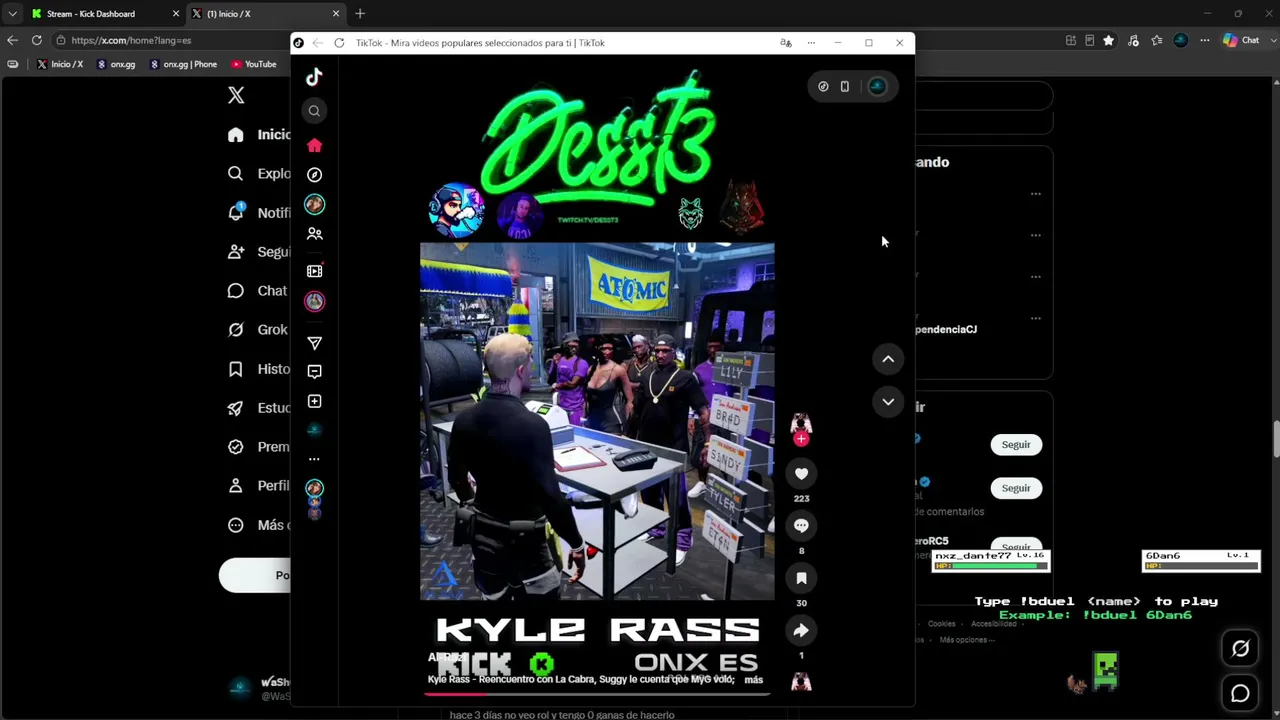Image resolution: width=1280 pixels, height=720 pixels.
Task: Open Perfil in the X sidebar
Action: pyautogui.click(x=259, y=486)
